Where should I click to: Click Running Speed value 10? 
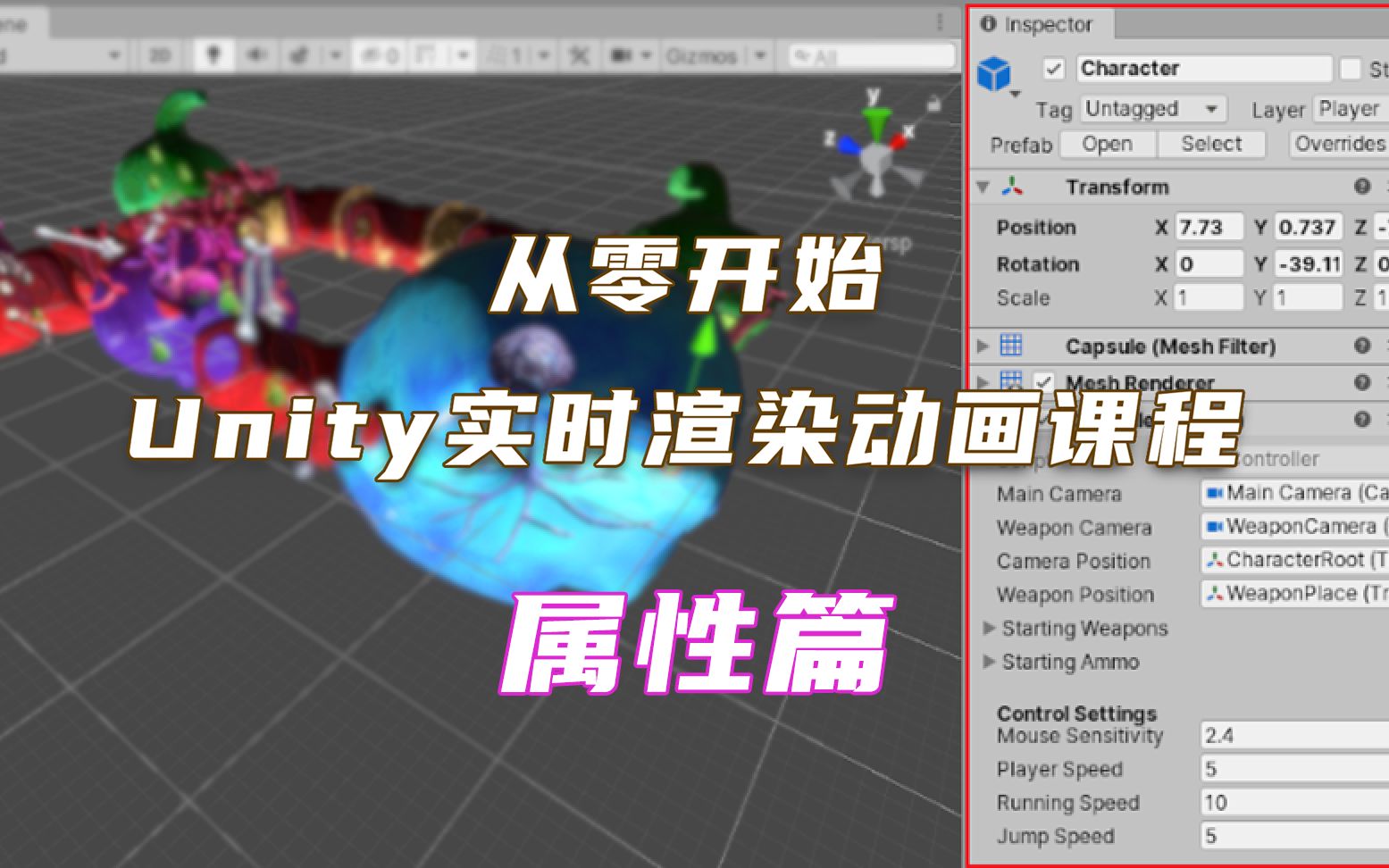1294,802
